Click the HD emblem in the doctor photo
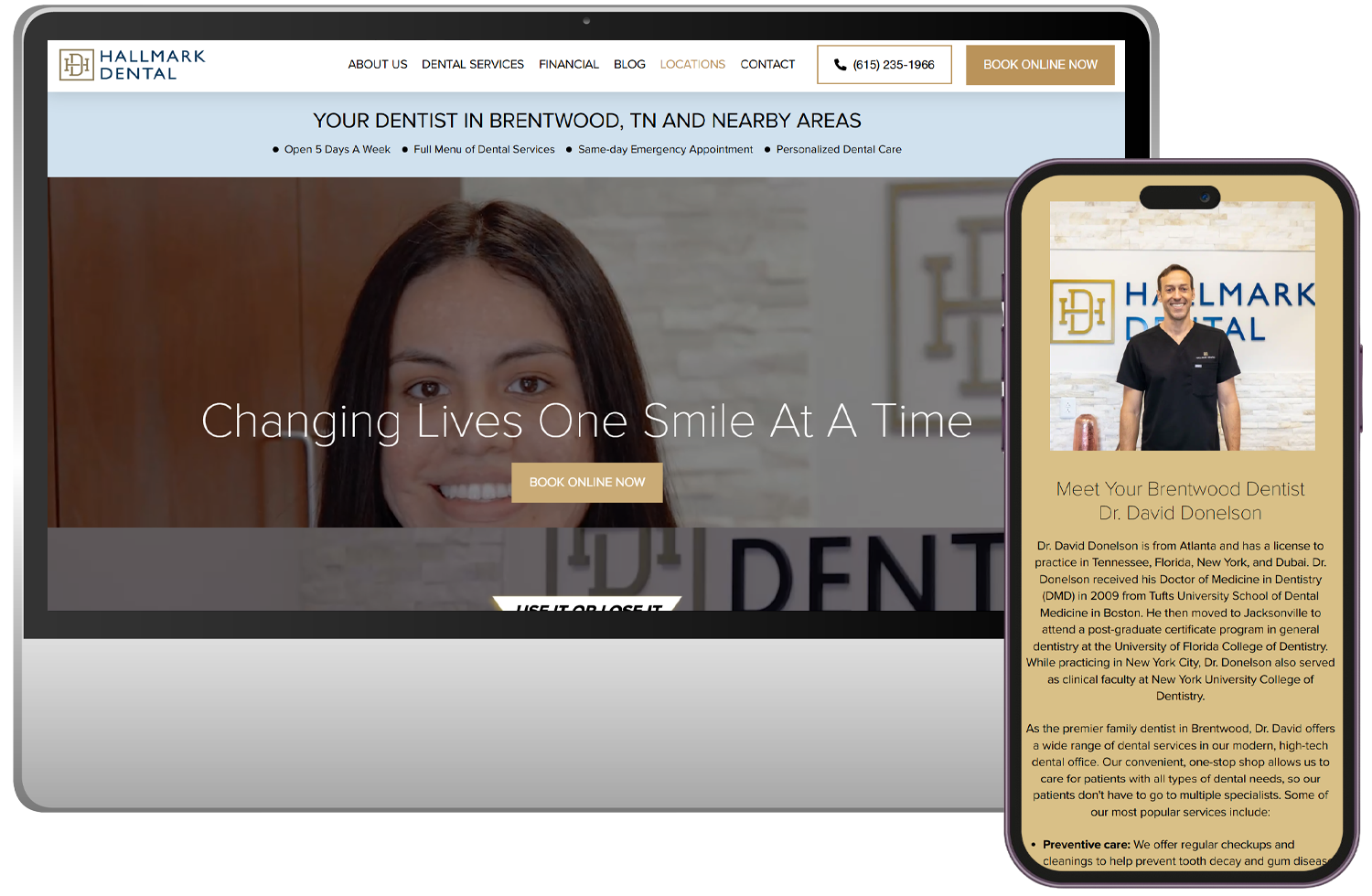The width and height of the screenshot is (1372, 896). click(x=1082, y=312)
